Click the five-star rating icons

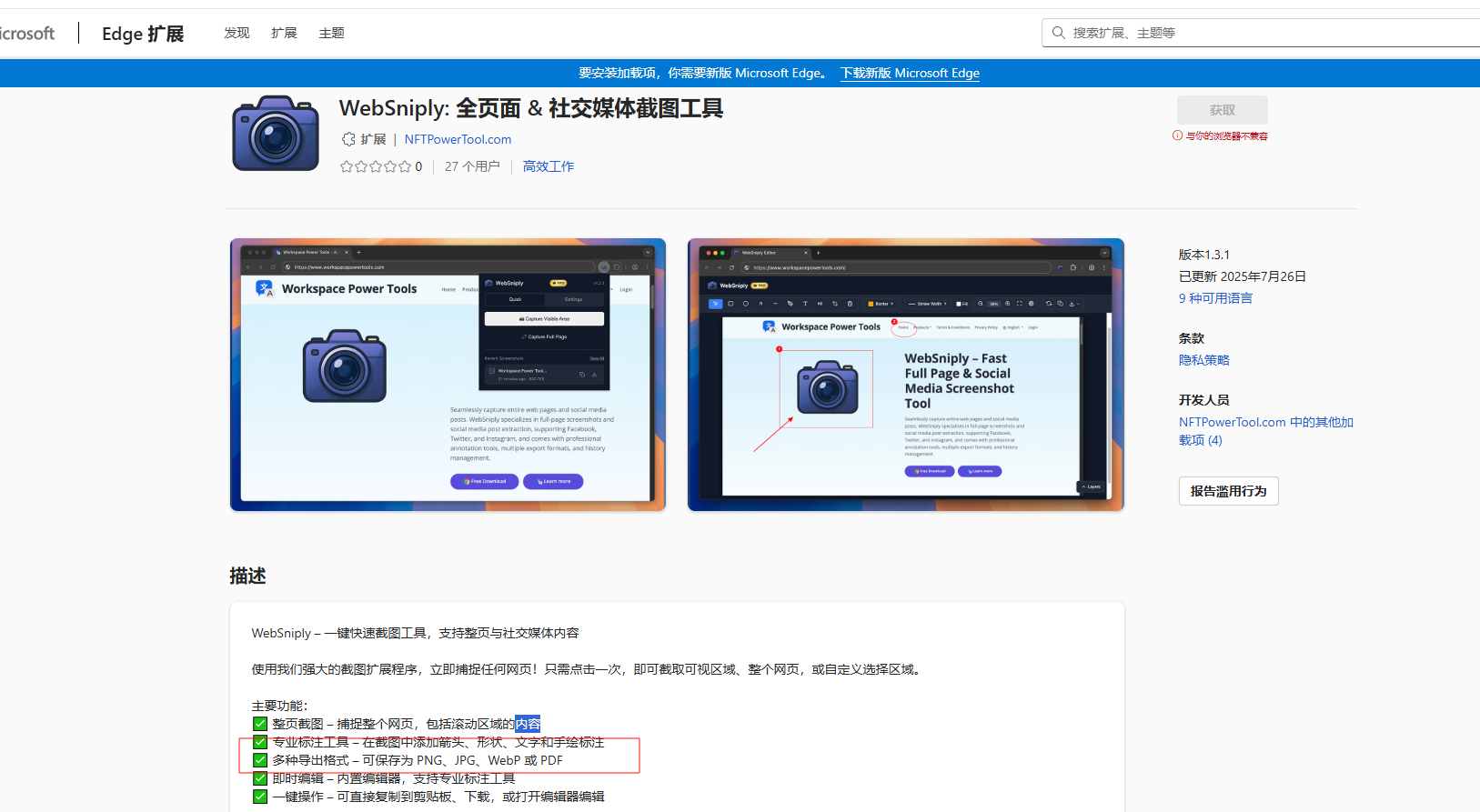[x=375, y=166]
